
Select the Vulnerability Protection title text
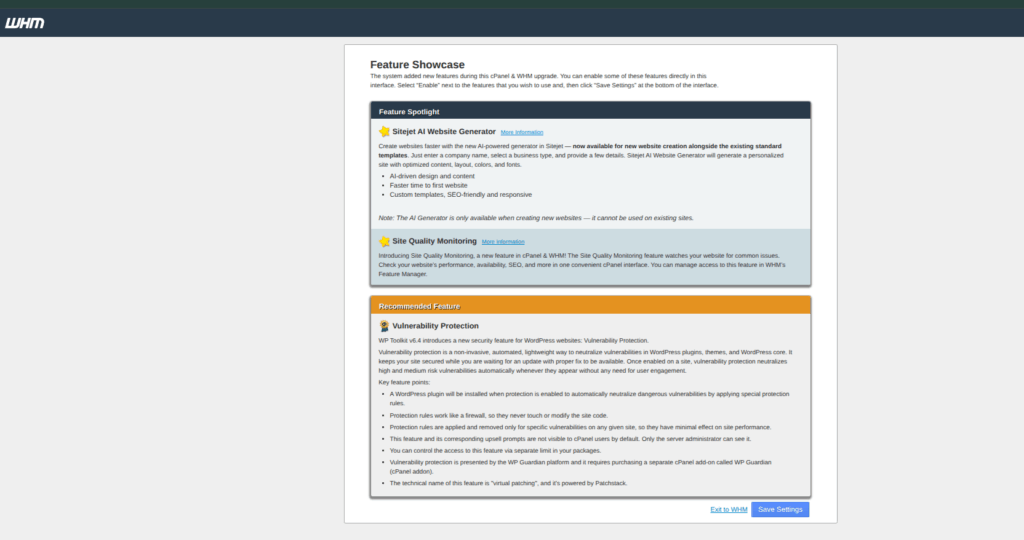click(435, 326)
